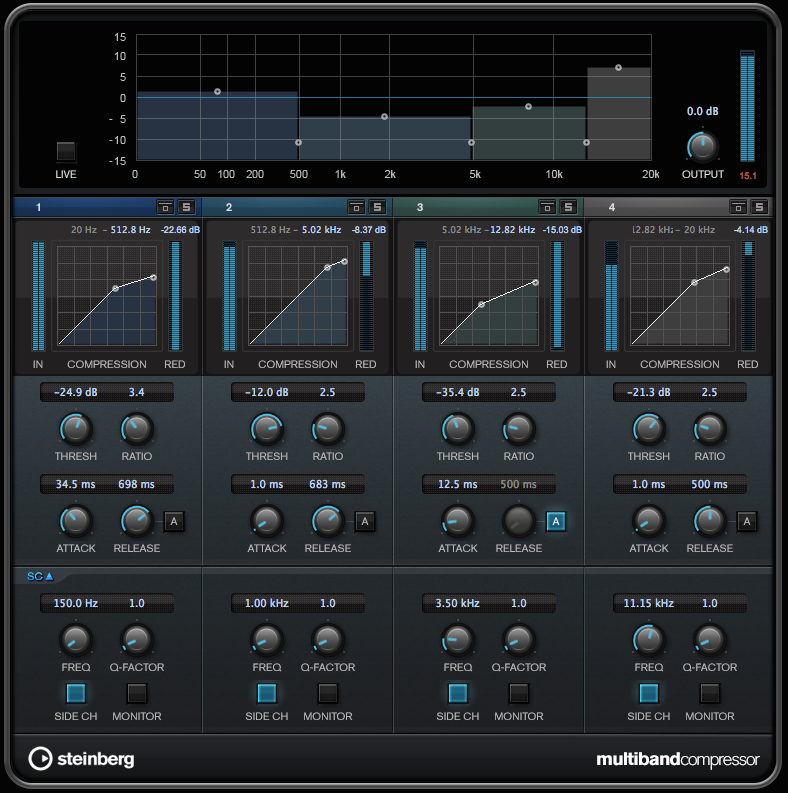The height and width of the screenshot is (793, 788).
Task: Enable MONITOR for band 4 side-chain
Action: [710, 693]
